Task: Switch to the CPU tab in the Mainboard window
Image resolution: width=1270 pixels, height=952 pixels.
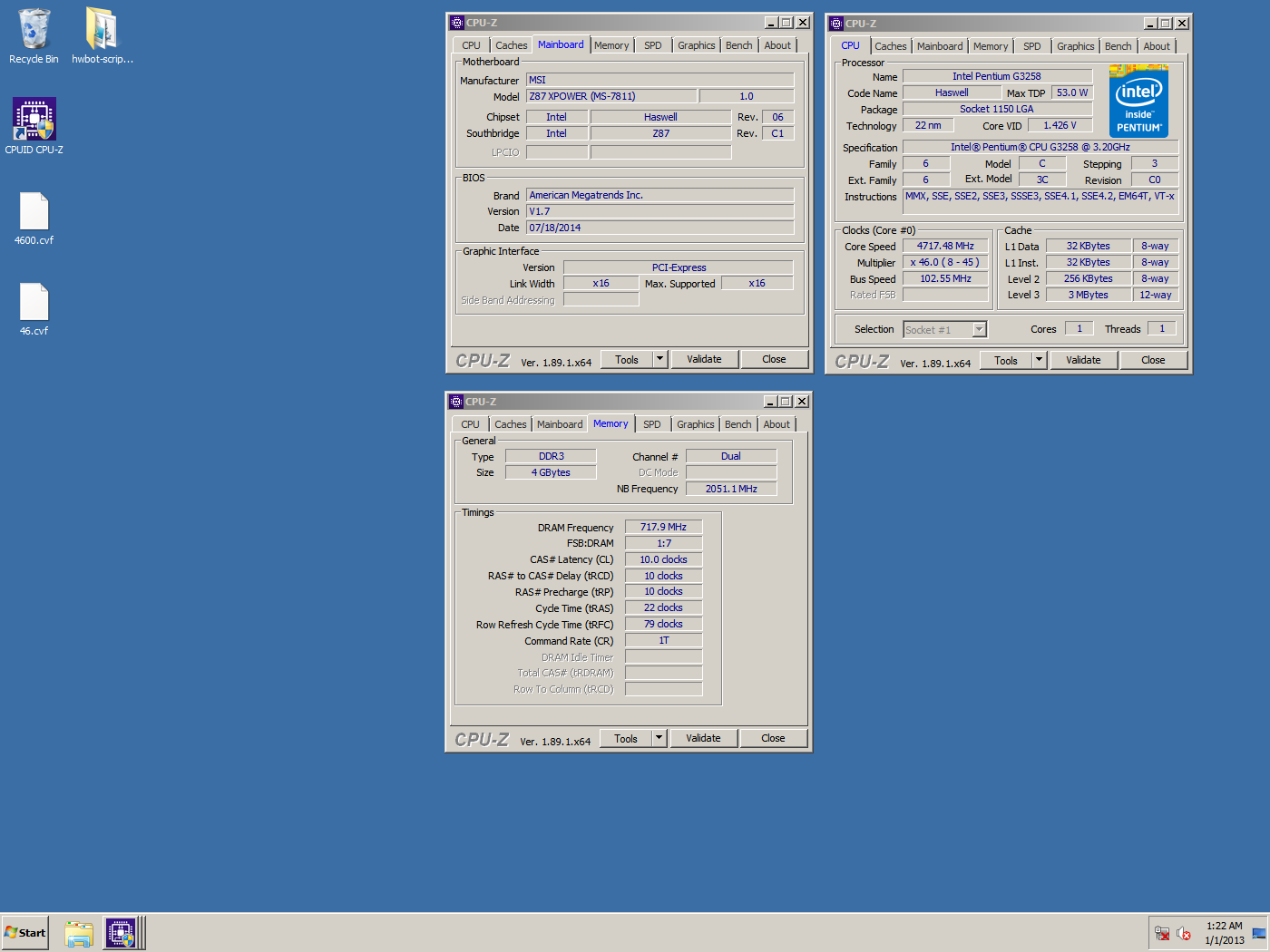Action: 471,45
